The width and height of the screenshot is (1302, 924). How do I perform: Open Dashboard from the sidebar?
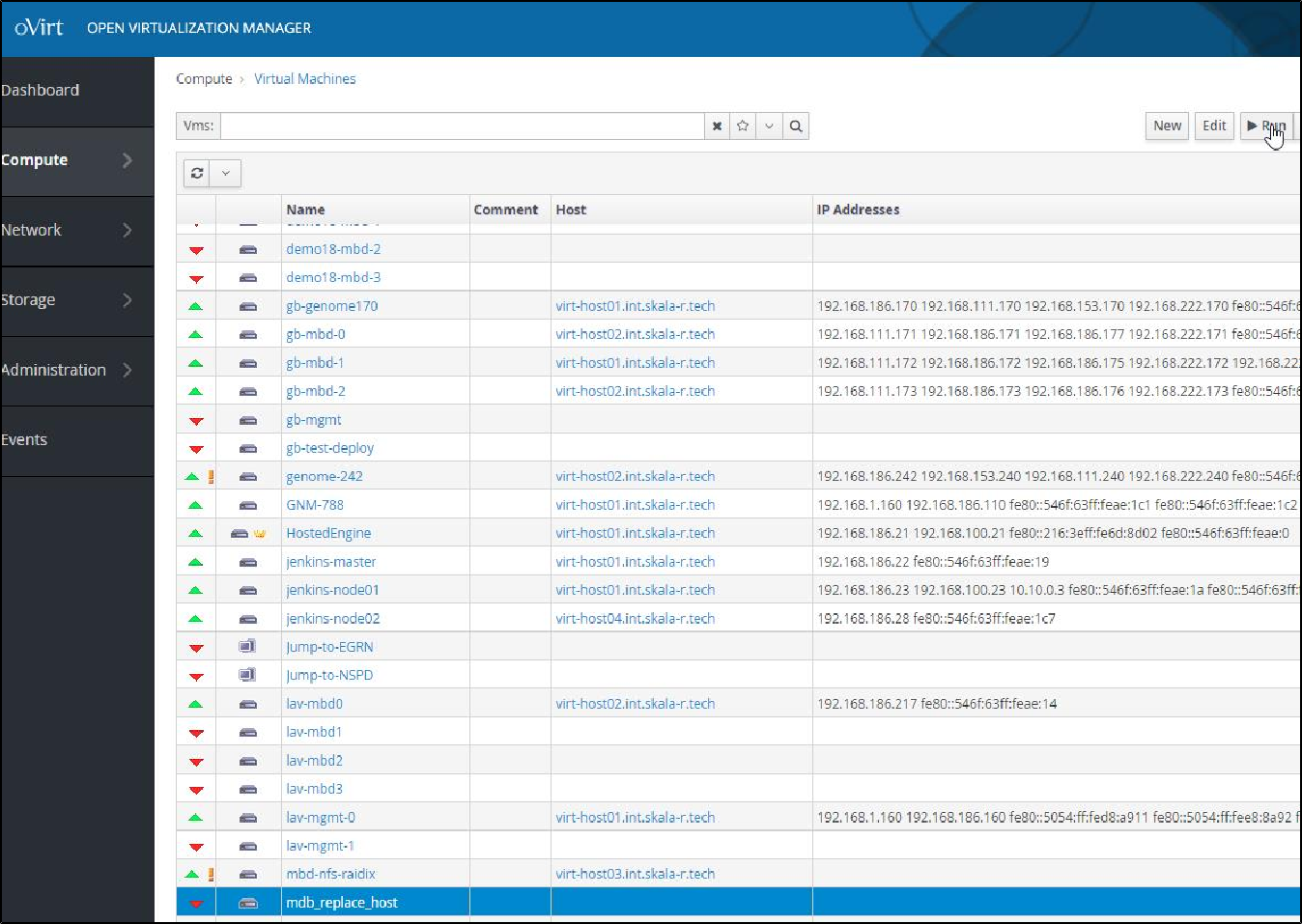41,90
